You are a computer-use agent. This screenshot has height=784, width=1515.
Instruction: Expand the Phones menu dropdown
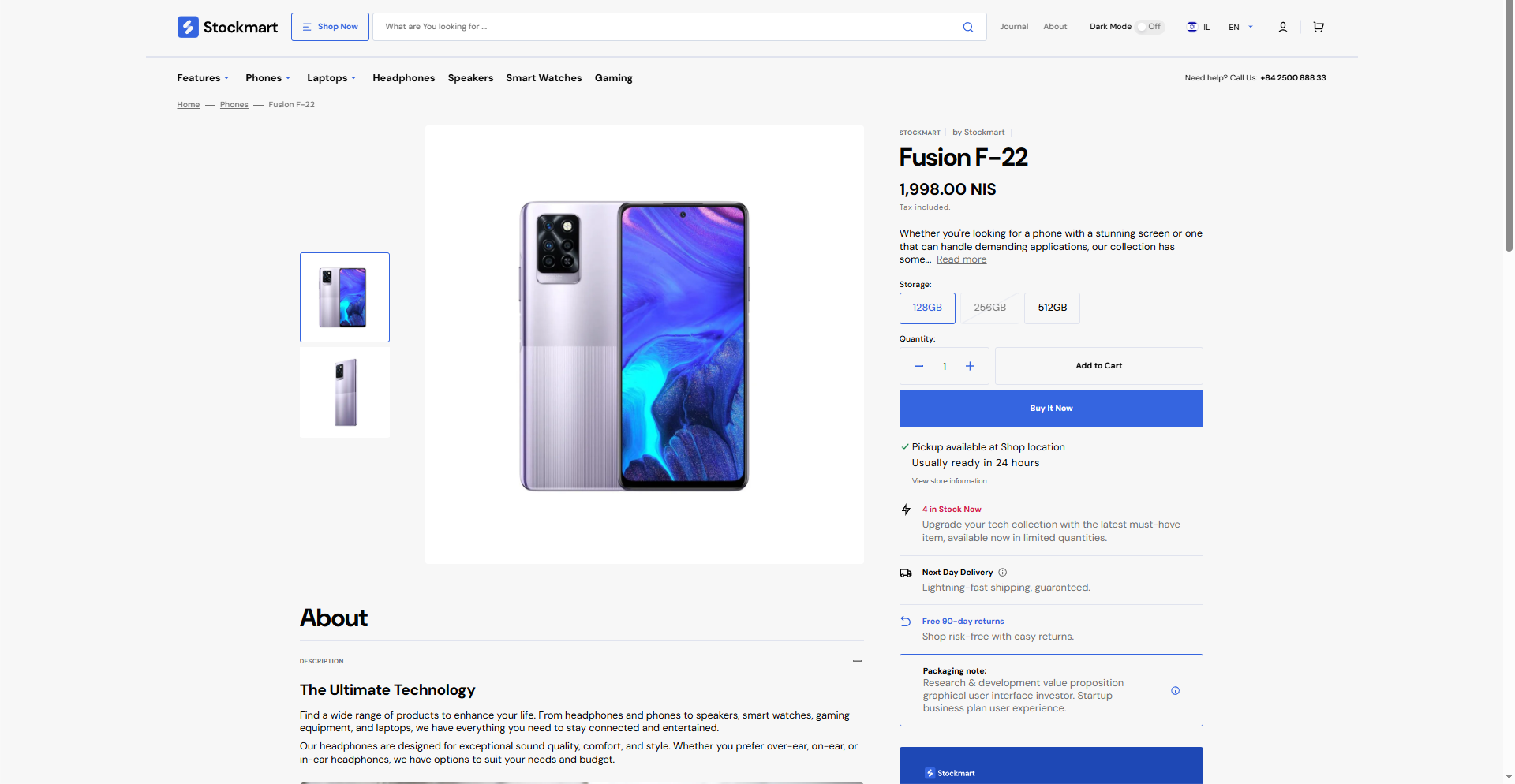pyautogui.click(x=267, y=78)
